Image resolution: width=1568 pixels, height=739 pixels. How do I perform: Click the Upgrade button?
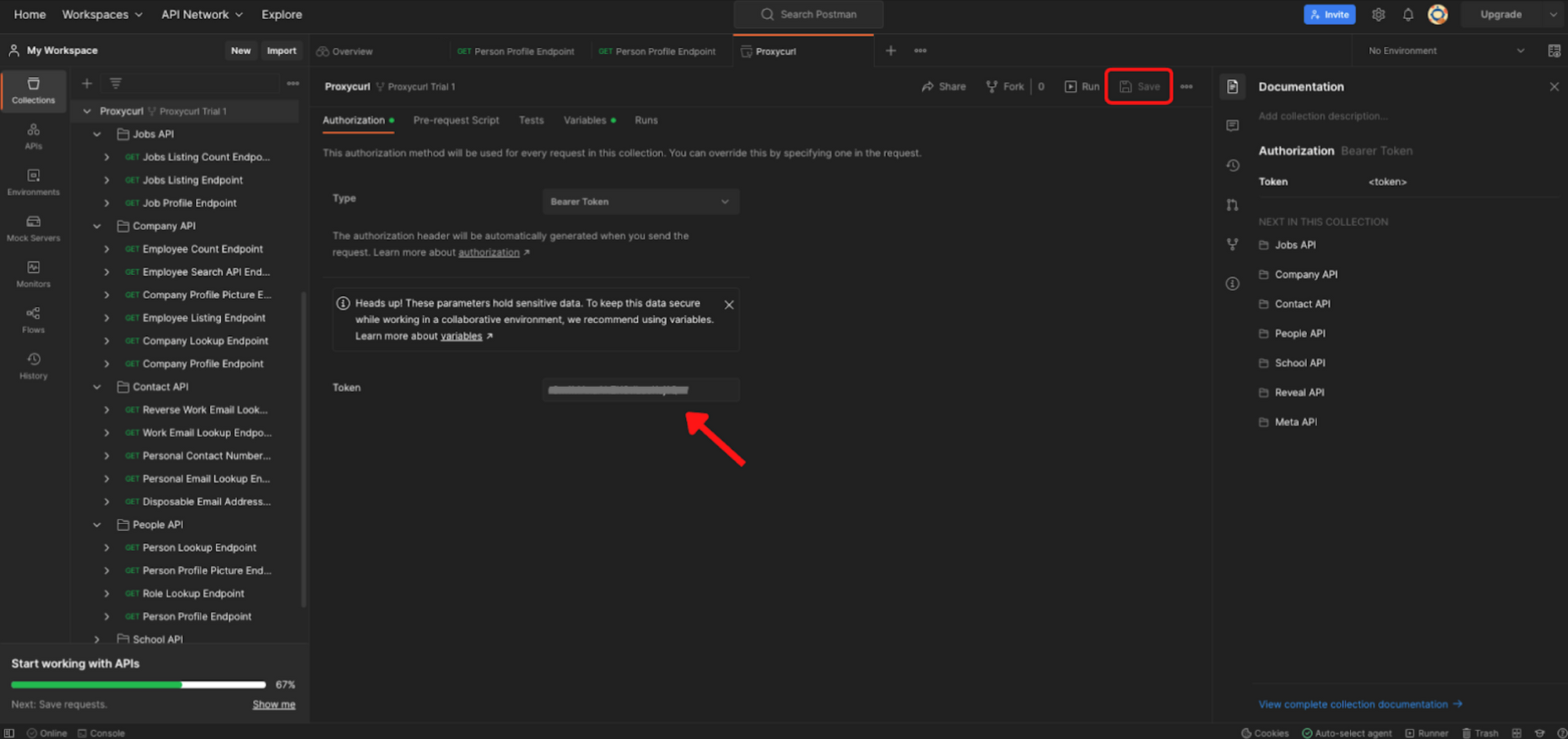tap(1501, 14)
